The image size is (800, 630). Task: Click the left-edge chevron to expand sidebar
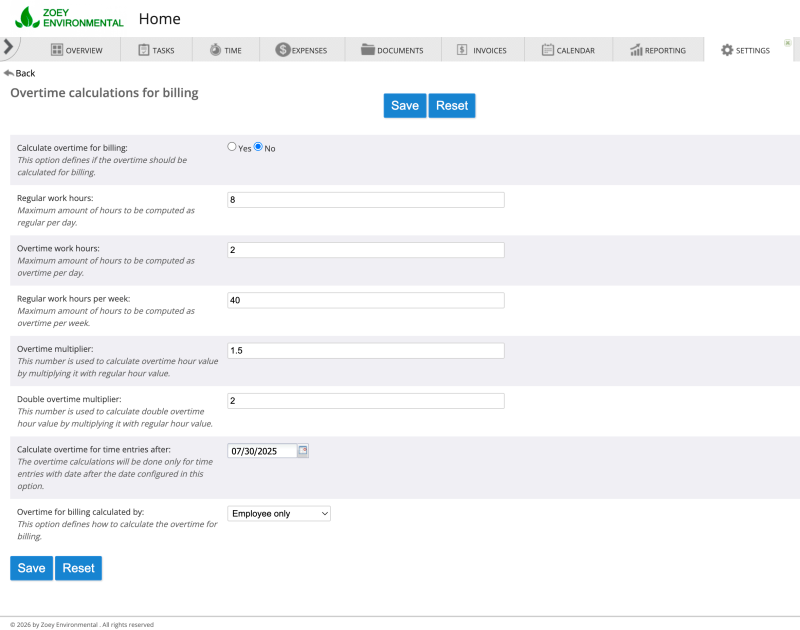8,45
